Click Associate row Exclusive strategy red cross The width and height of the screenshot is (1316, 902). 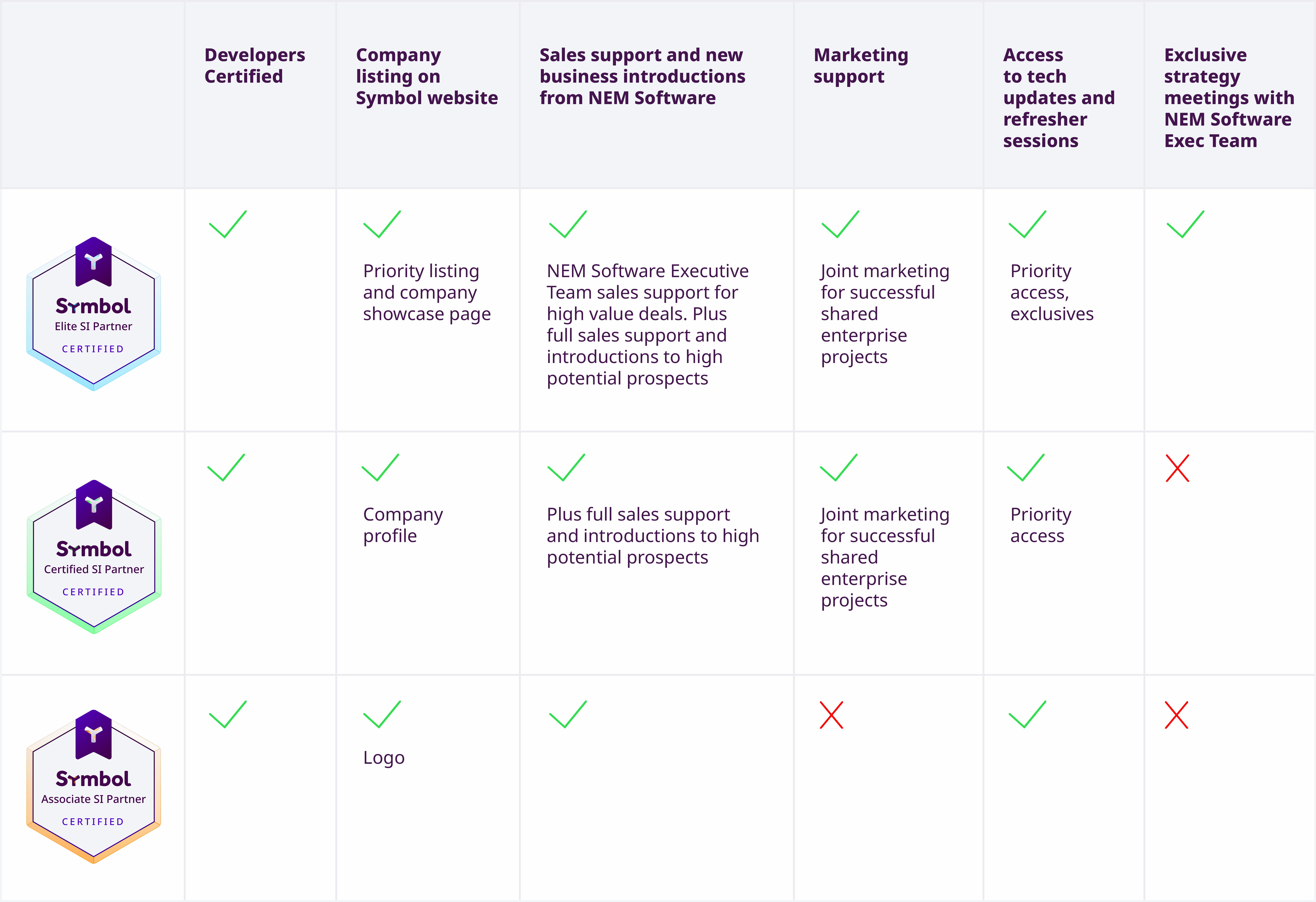[1176, 715]
